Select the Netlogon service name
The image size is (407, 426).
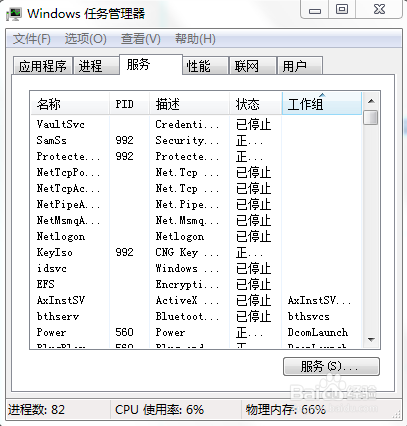[x=61, y=236]
